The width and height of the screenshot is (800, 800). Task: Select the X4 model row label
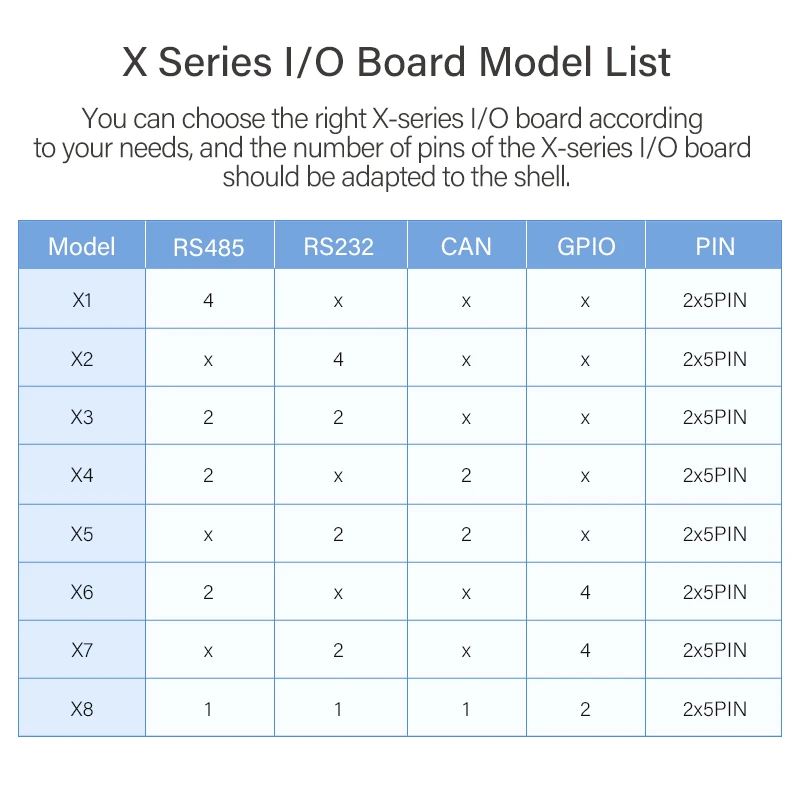click(x=82, y=475)
